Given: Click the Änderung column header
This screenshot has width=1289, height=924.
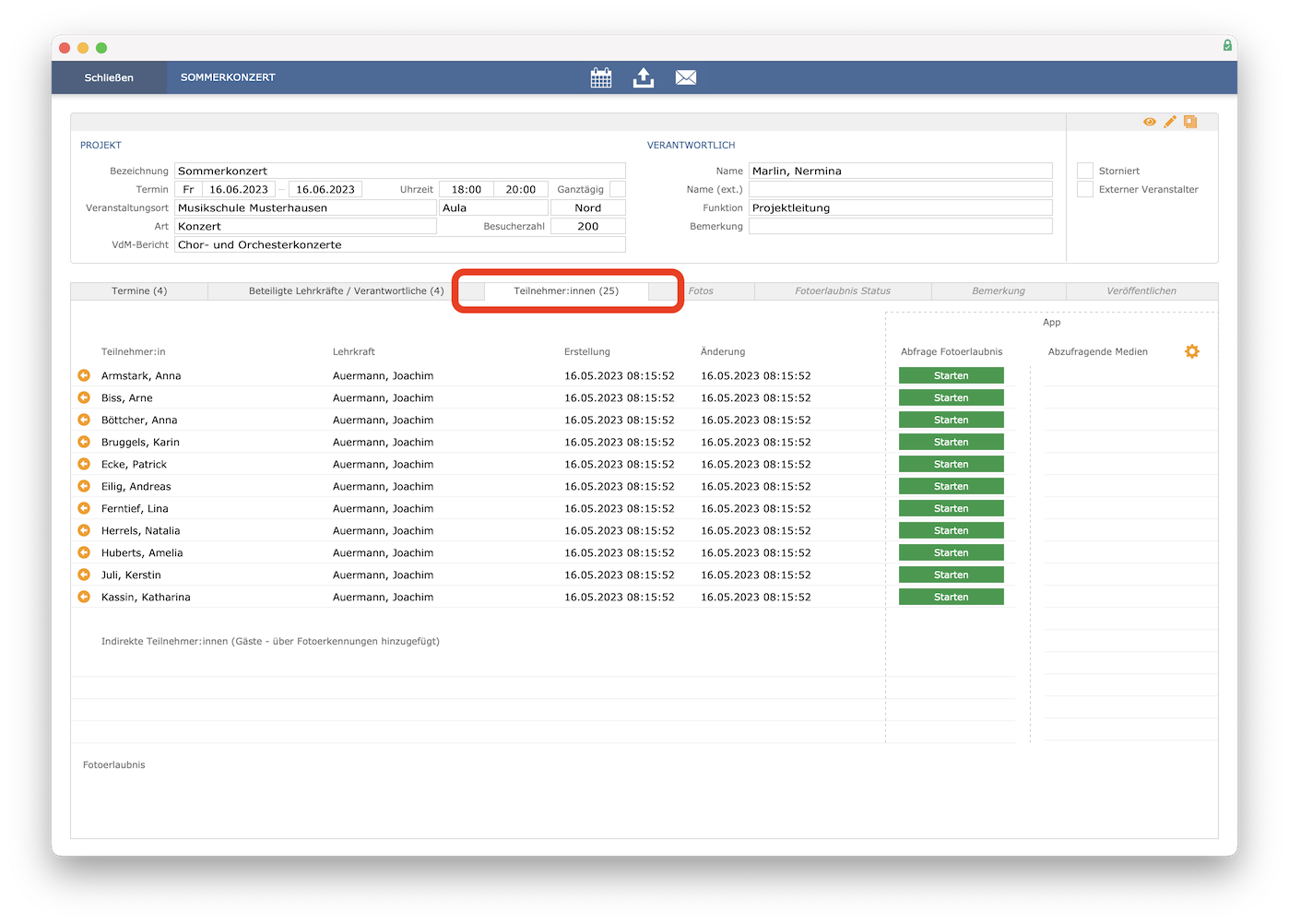Looking at the screenshot, I should [x=723, y=351].
